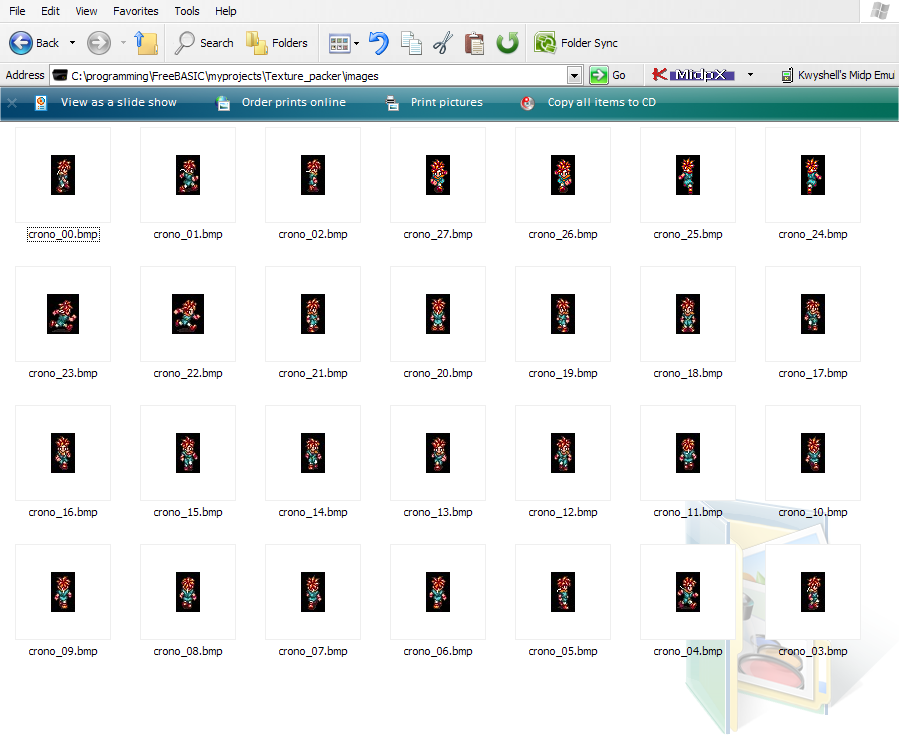Open the MidpX toolbar dropdown arrow
This screenshot has width=899, height=742.
click(751, 75)
